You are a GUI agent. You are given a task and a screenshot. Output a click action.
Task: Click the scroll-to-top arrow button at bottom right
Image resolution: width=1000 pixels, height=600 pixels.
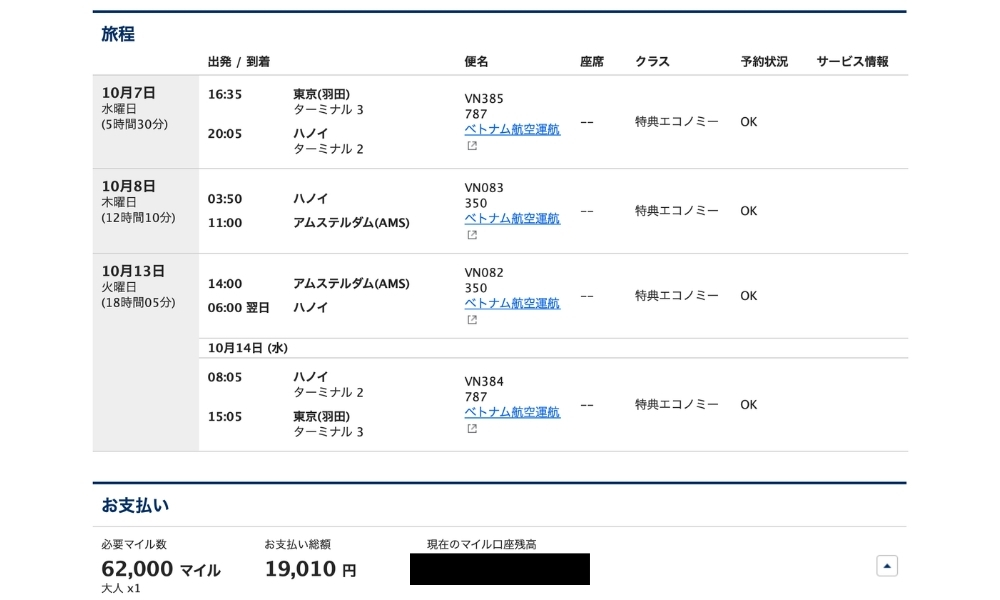click(886, 565)
